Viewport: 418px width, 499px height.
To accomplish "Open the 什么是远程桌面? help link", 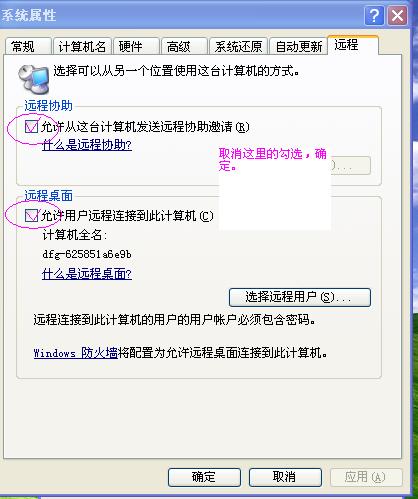I will pos(87,274).
